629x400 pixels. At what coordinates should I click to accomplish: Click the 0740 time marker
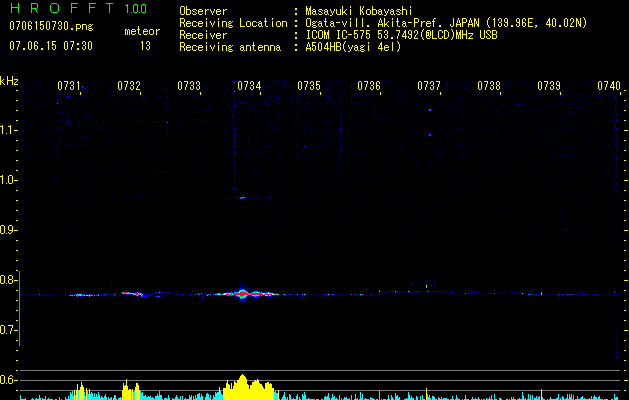pyautogui.click(x=609, y=85)
